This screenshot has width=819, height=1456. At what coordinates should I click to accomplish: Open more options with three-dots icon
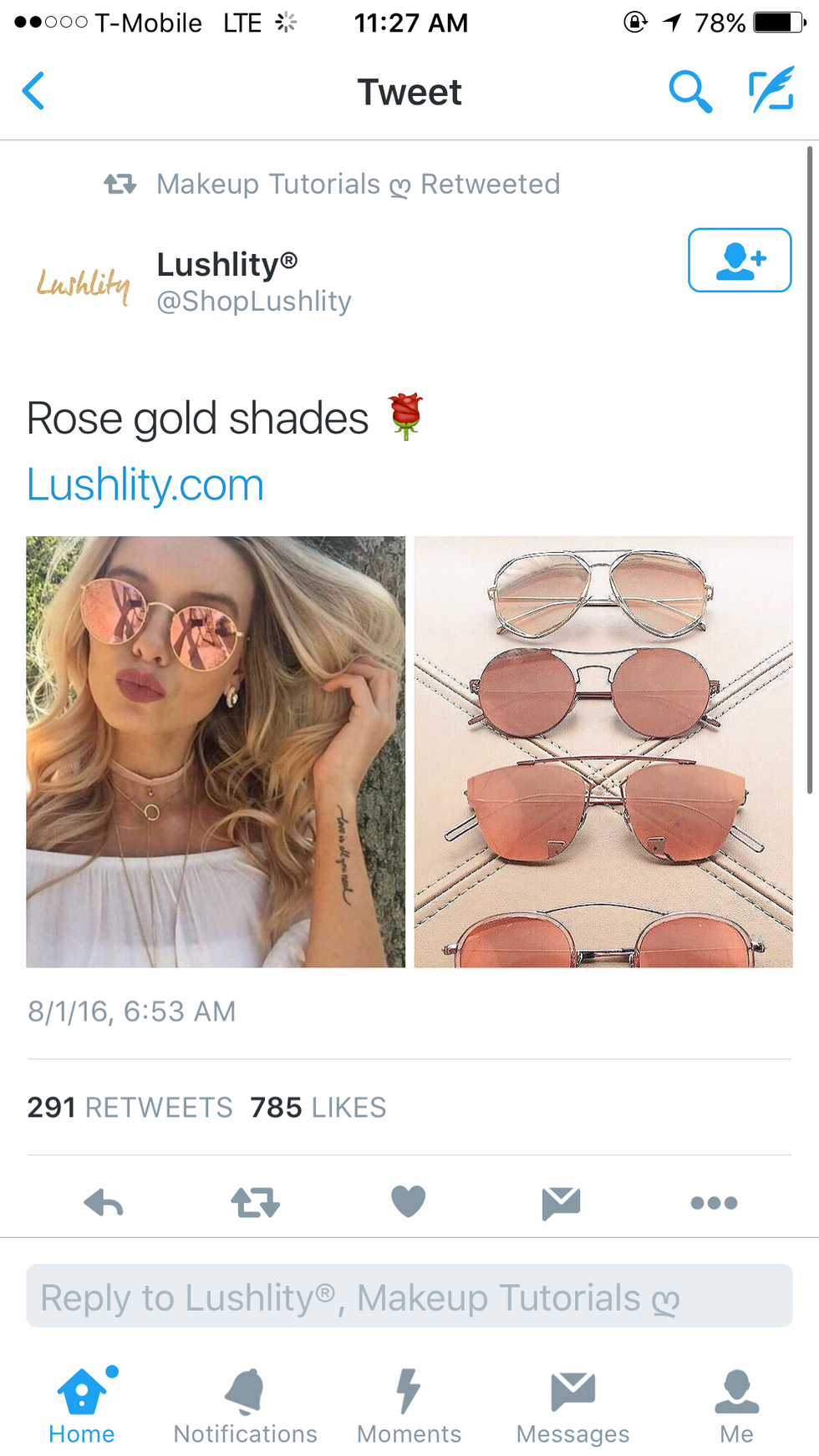(715, 1203)
